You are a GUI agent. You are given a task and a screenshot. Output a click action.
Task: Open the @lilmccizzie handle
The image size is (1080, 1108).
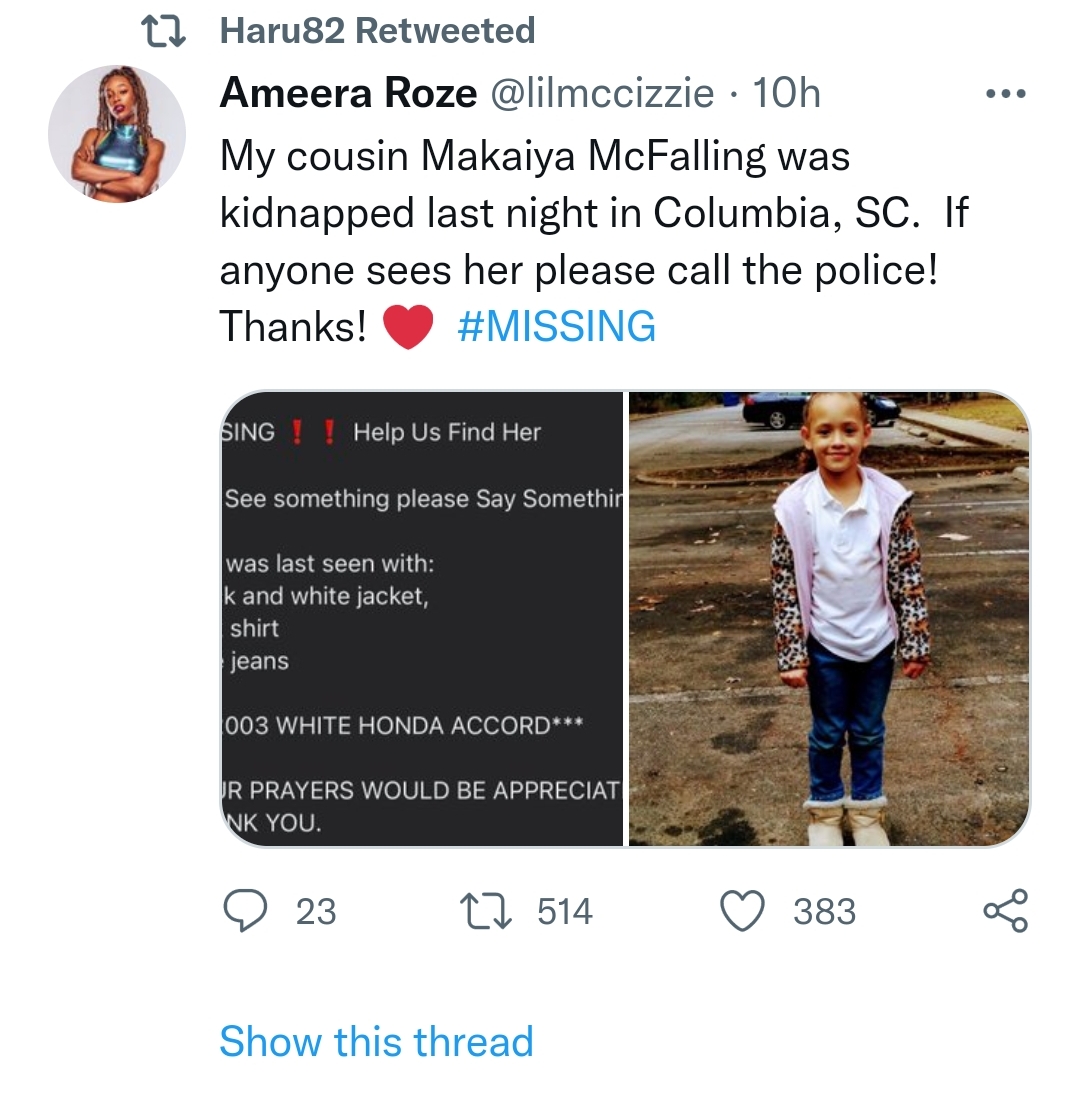[600, 94]
